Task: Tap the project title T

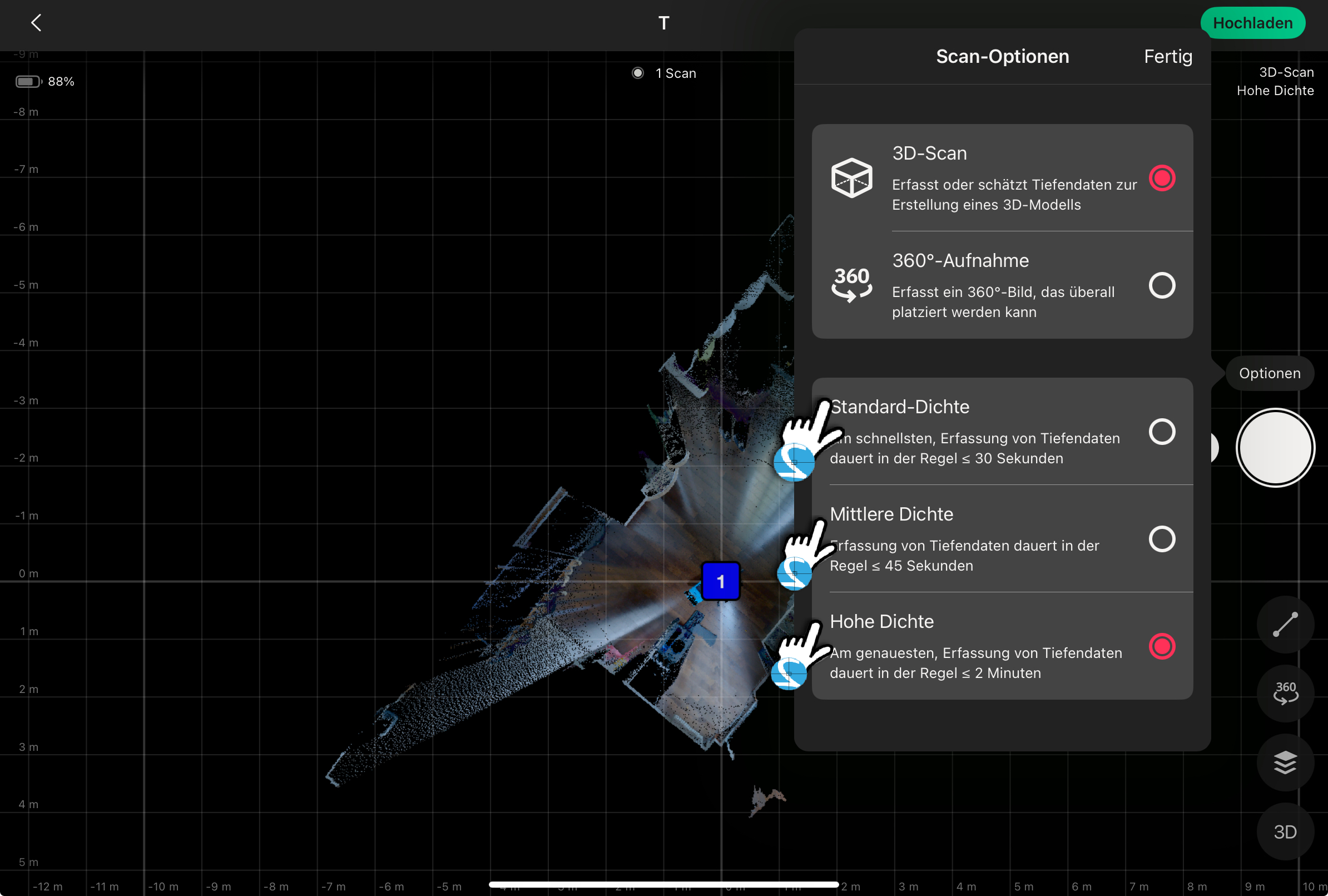Action: [663, 23]
